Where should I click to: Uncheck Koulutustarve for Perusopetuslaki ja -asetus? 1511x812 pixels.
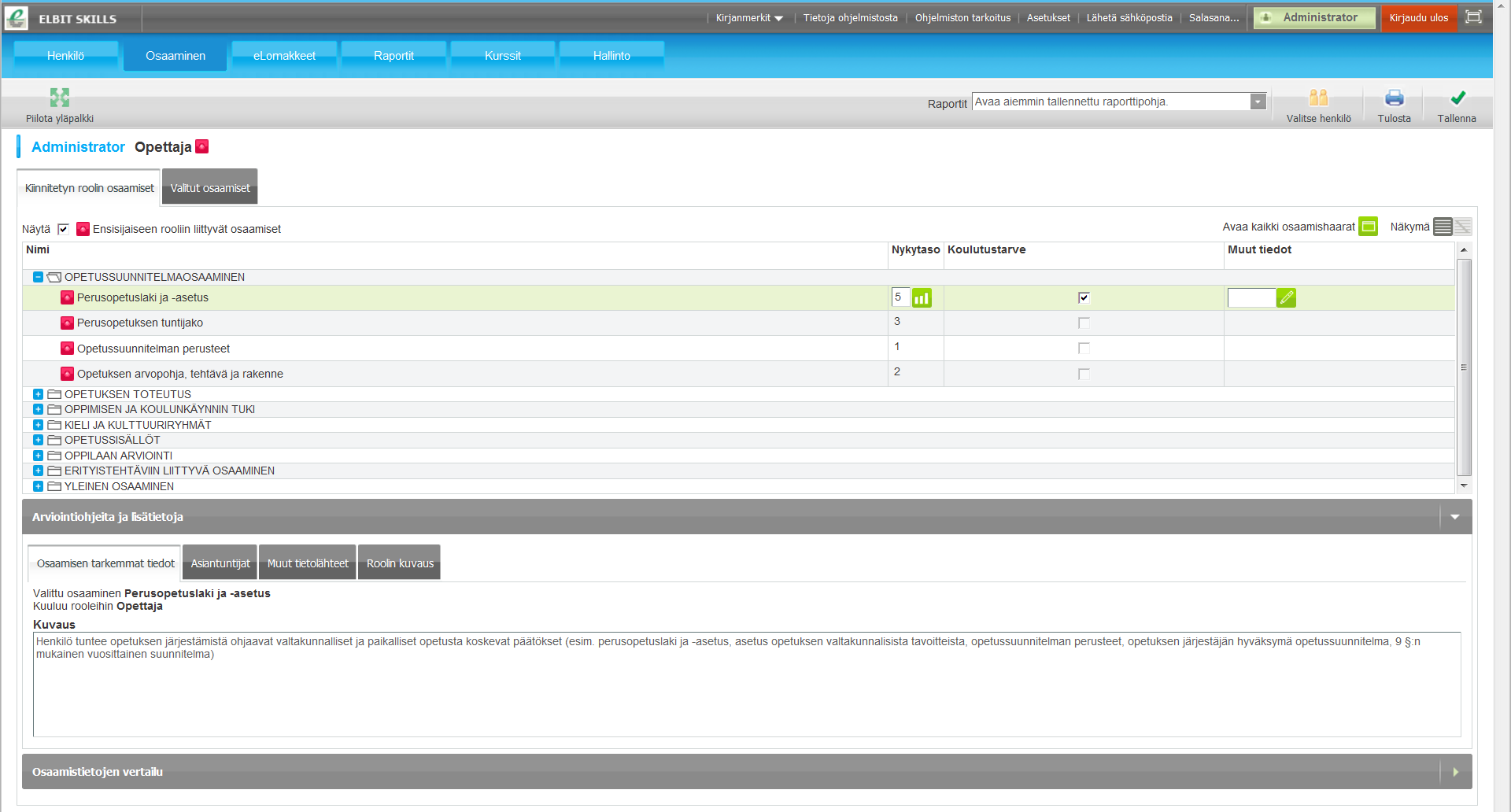pos(1084,297)
